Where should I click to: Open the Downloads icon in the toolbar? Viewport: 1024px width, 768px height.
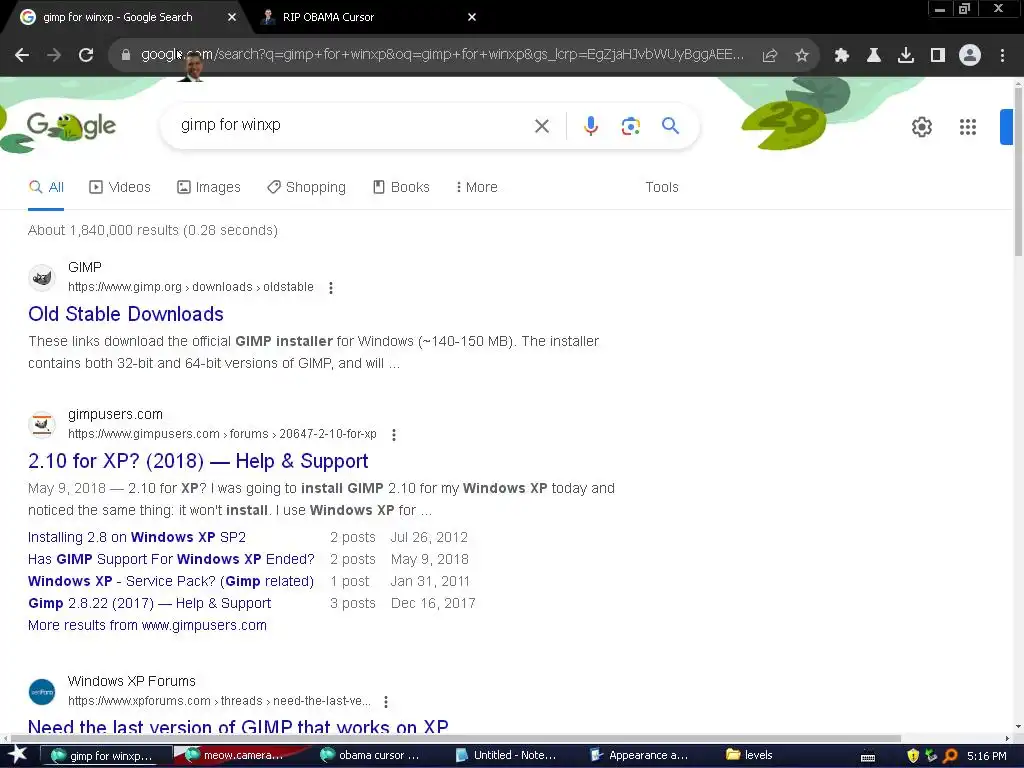[x=906, y=56]
